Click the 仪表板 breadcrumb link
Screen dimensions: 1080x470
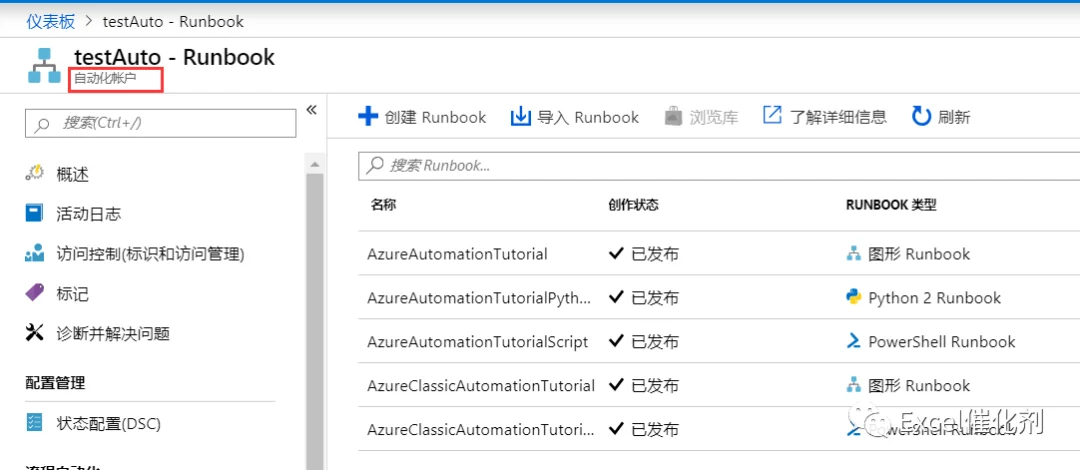click(51, 21)
